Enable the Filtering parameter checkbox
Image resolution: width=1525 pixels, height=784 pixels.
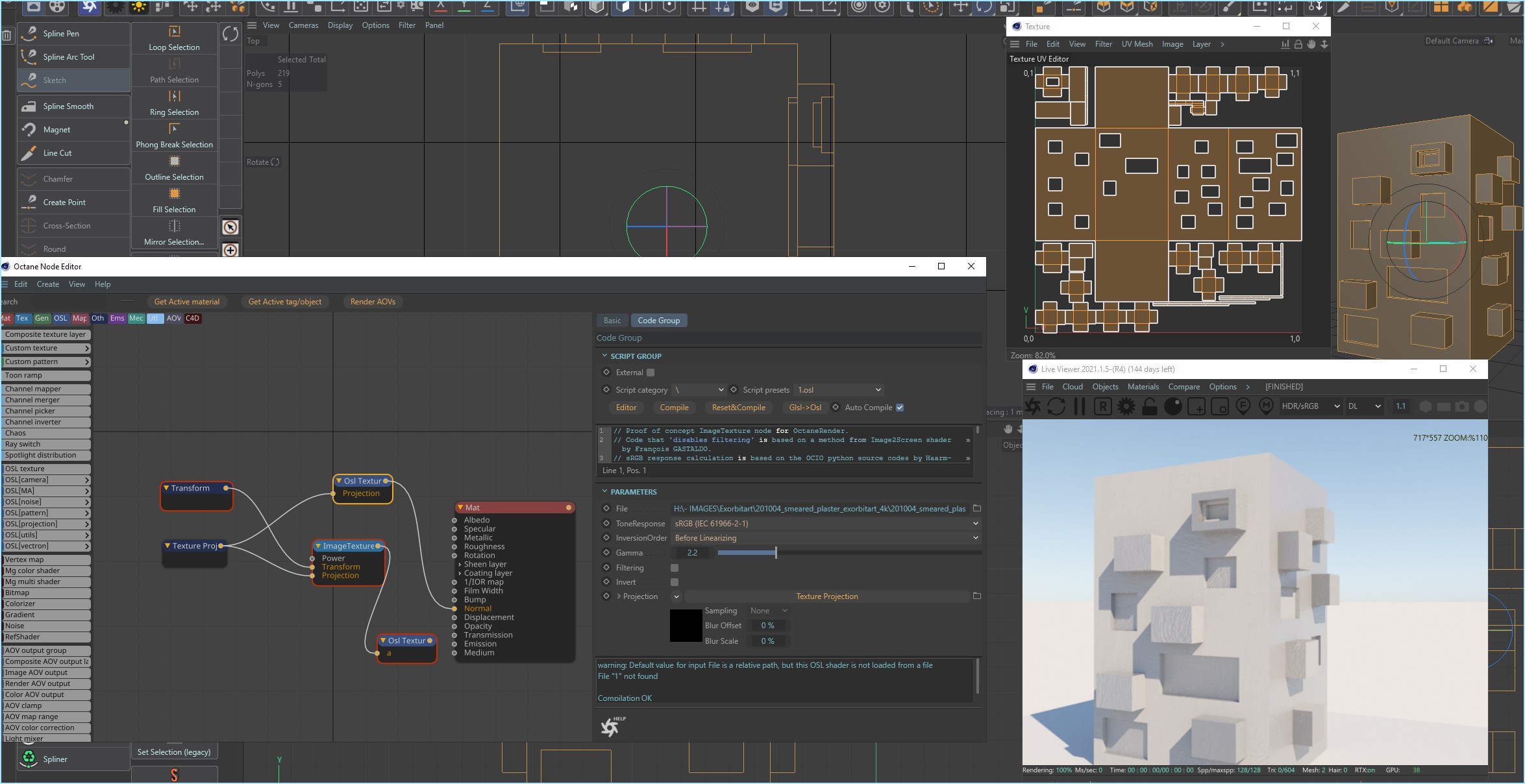(675, 568)
